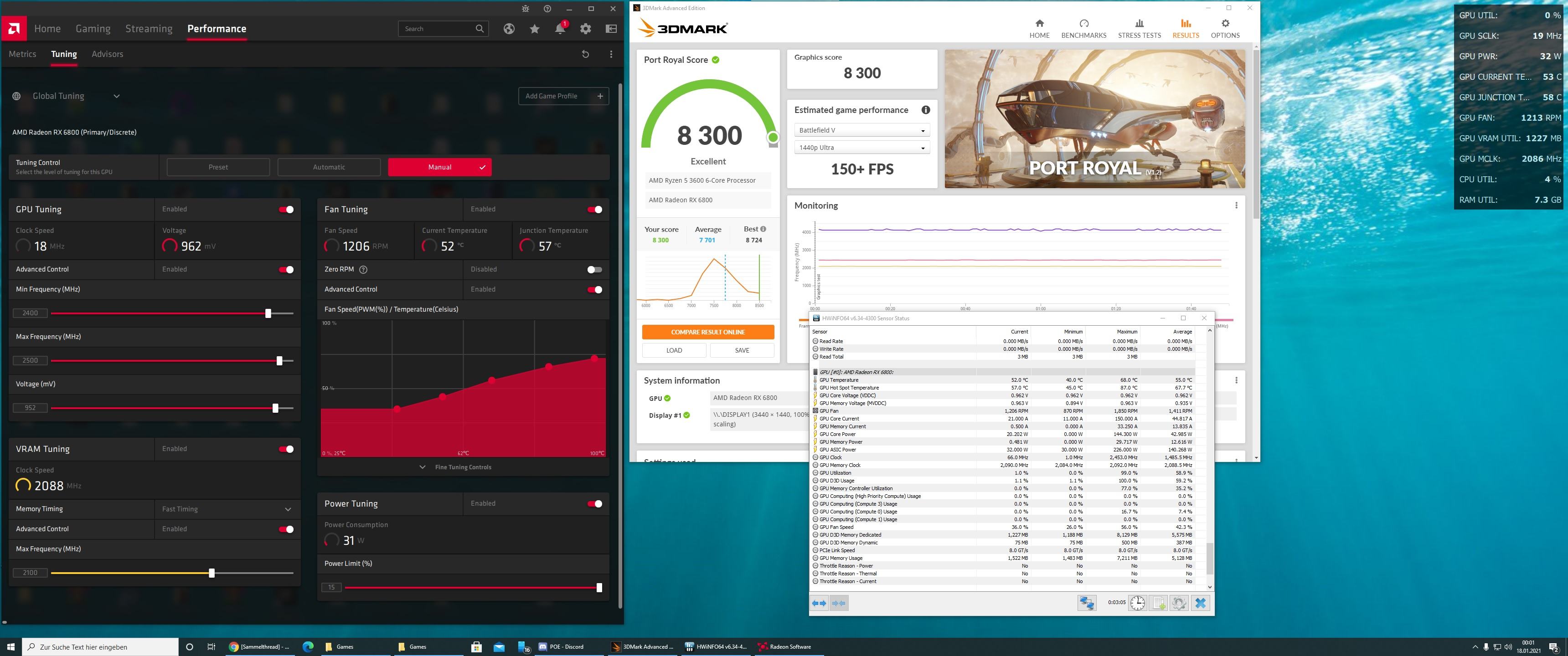
Task: Open the Gaming tab in Radeon Software
Action: [x=93, y=29]
